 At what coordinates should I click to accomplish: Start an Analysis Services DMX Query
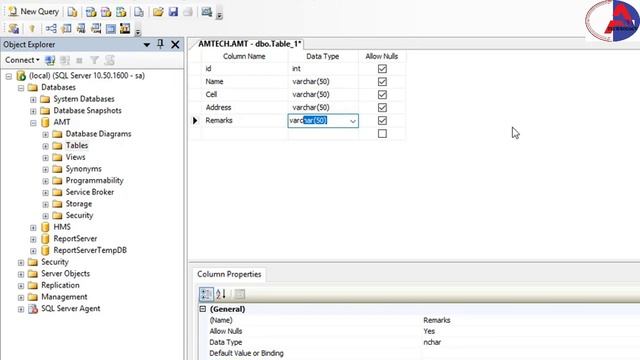click(x=106, y=12)
